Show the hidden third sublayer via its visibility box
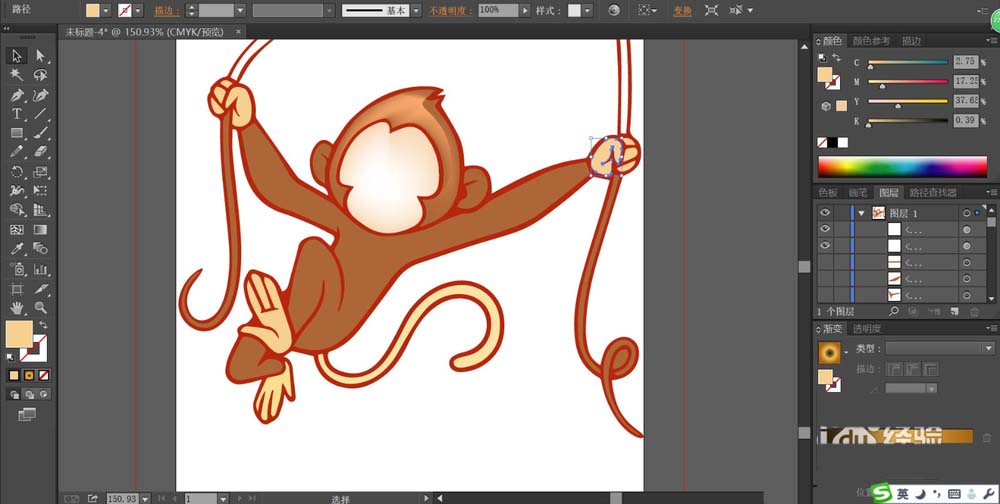Image resolution: width=1000 pixels, height=504 pixels. click(x=825, y=262)
